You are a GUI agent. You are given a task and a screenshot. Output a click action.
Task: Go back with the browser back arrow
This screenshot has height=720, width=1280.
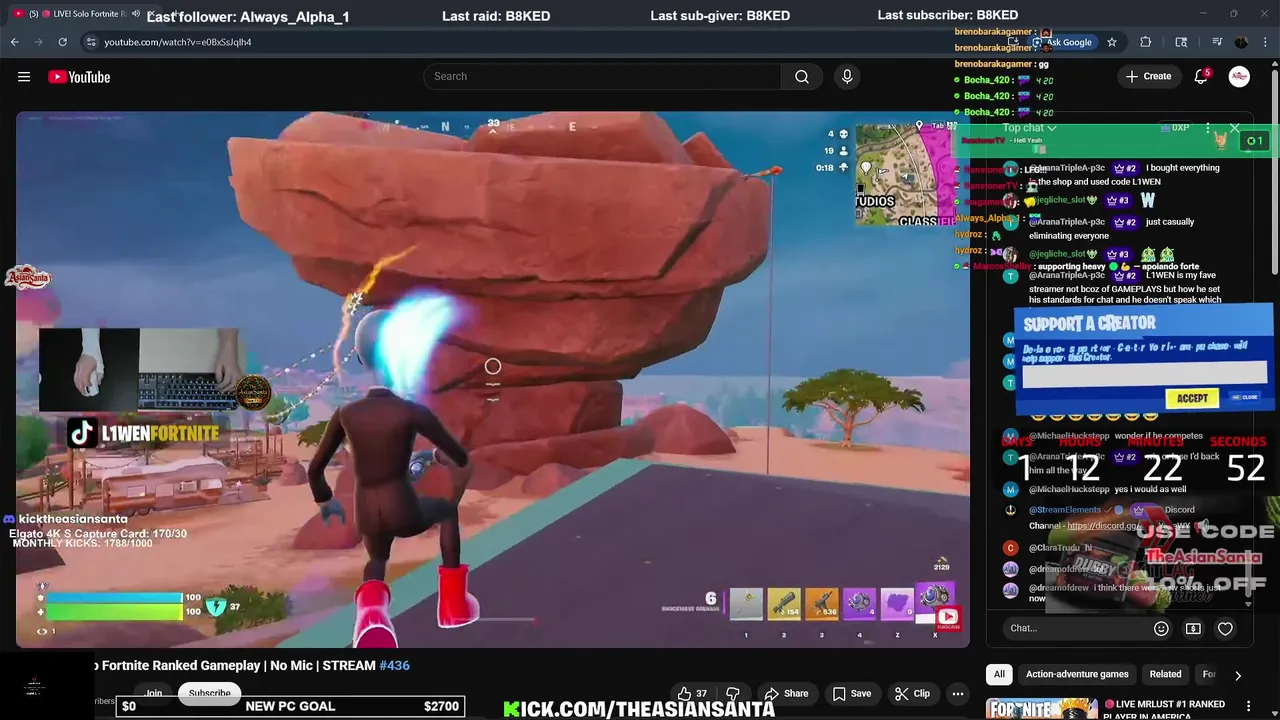pos(14,42)
